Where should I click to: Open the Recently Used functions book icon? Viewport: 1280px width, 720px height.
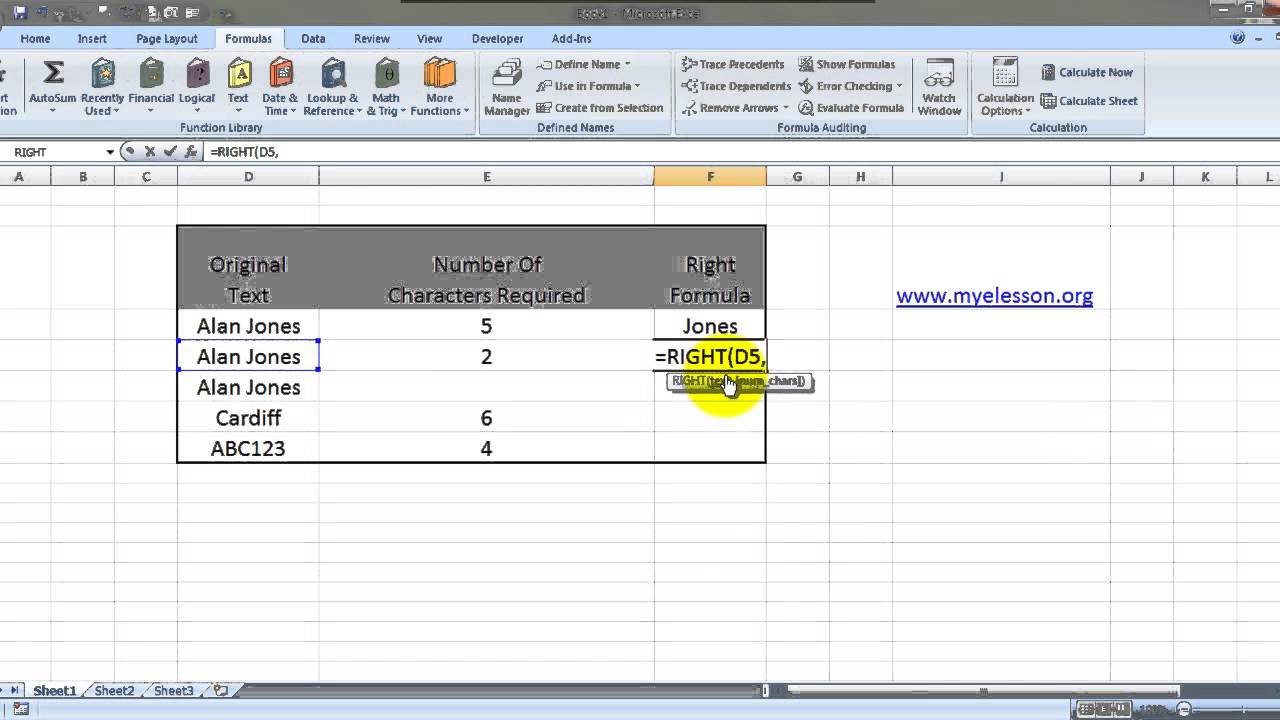click(102, 73)
